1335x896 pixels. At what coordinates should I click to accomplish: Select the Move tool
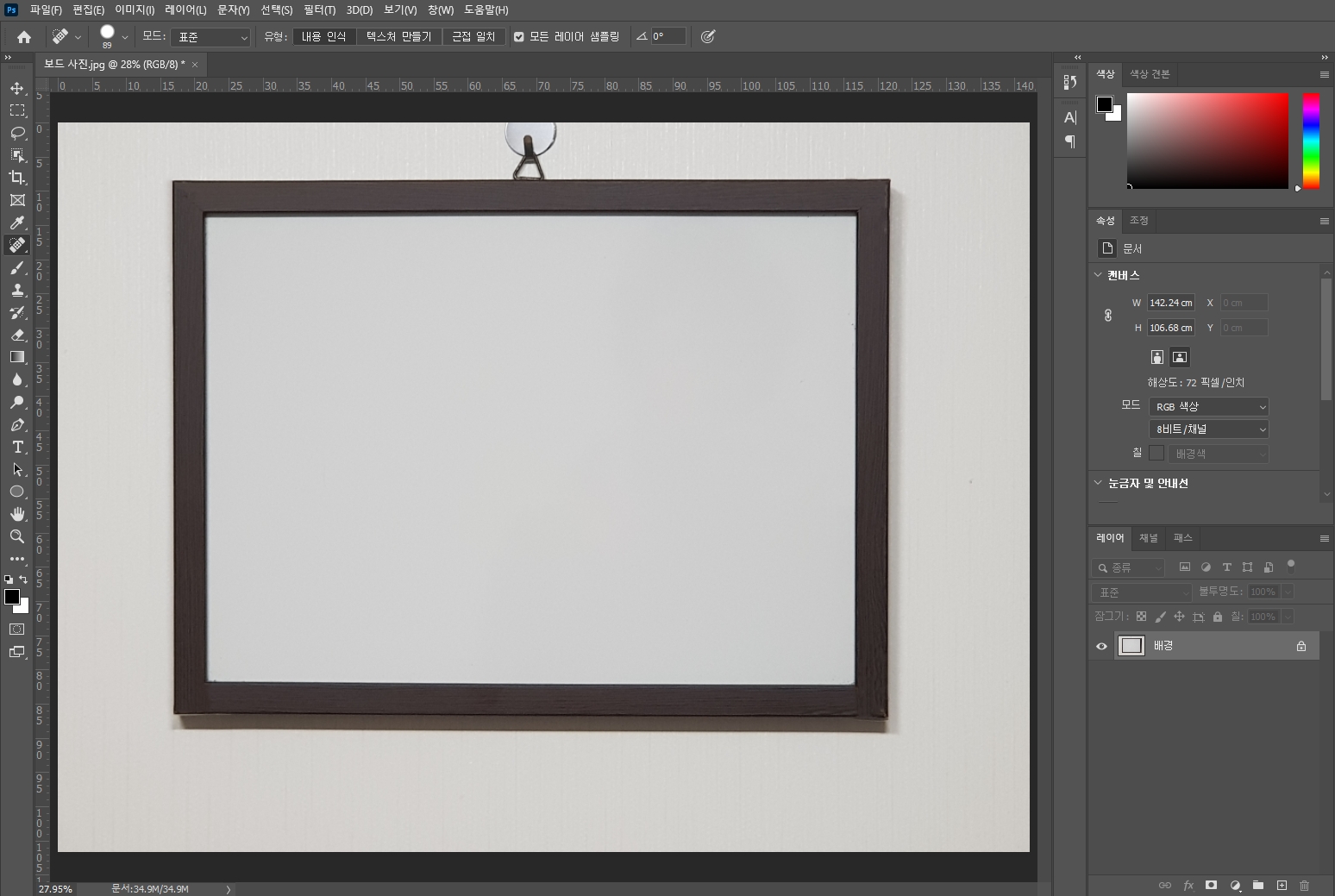click(17, 88)
